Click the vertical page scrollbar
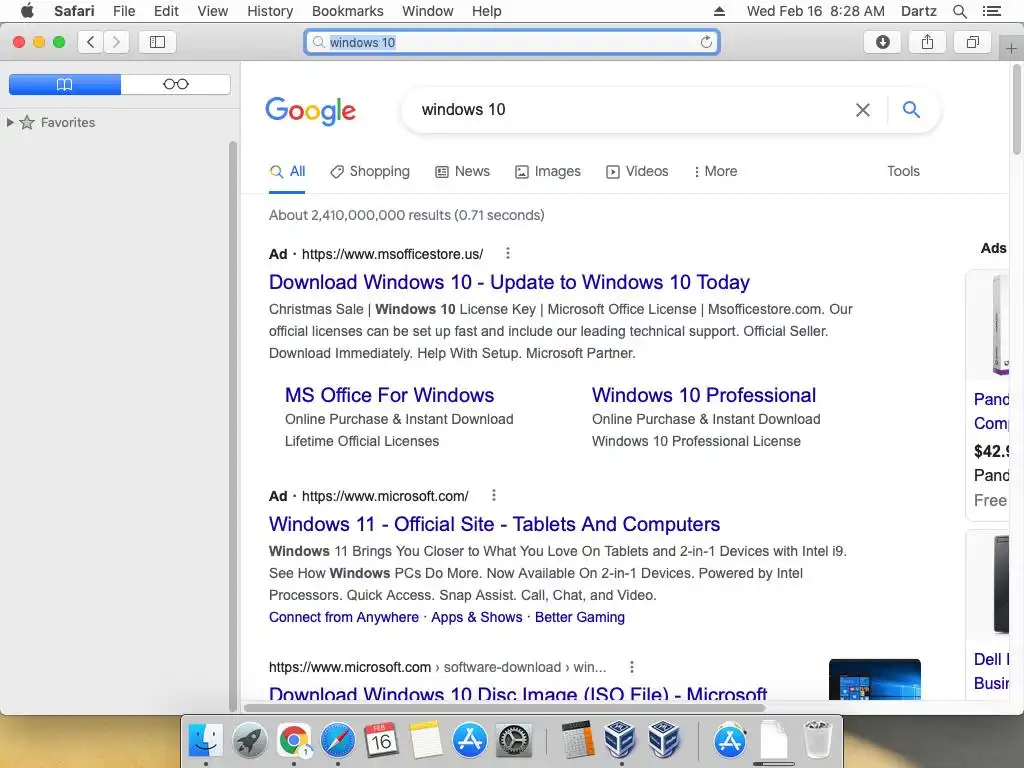1024x768 pixels. [x=1017, y=110]
